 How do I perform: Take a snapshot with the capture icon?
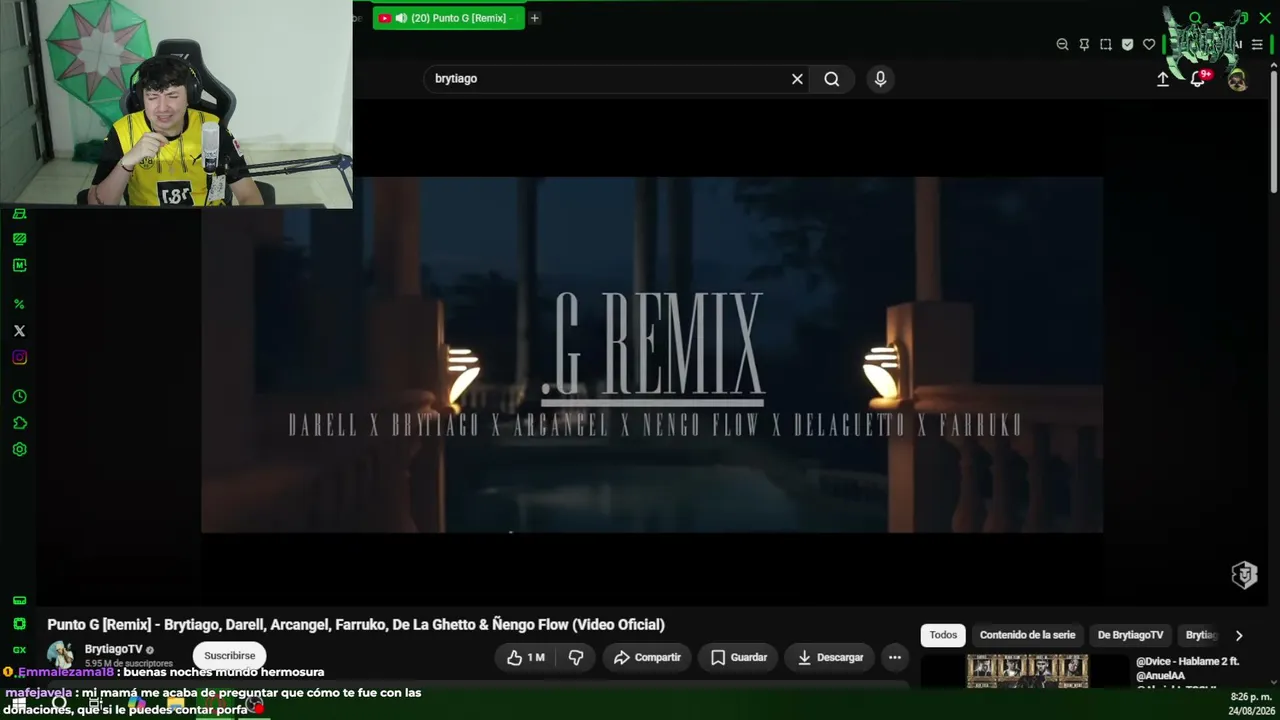[1105, 44]
